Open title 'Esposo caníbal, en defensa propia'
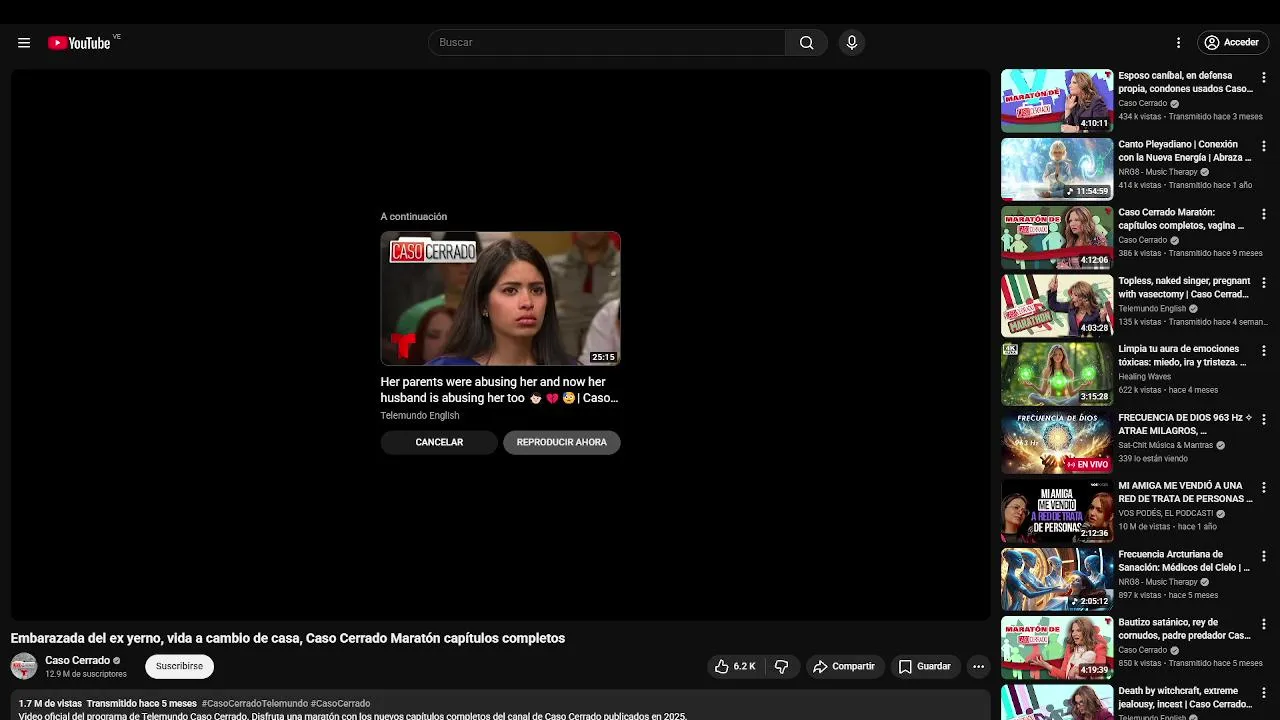The height and width of the screenshot is (720, 1280). [x=1185, y=82]
